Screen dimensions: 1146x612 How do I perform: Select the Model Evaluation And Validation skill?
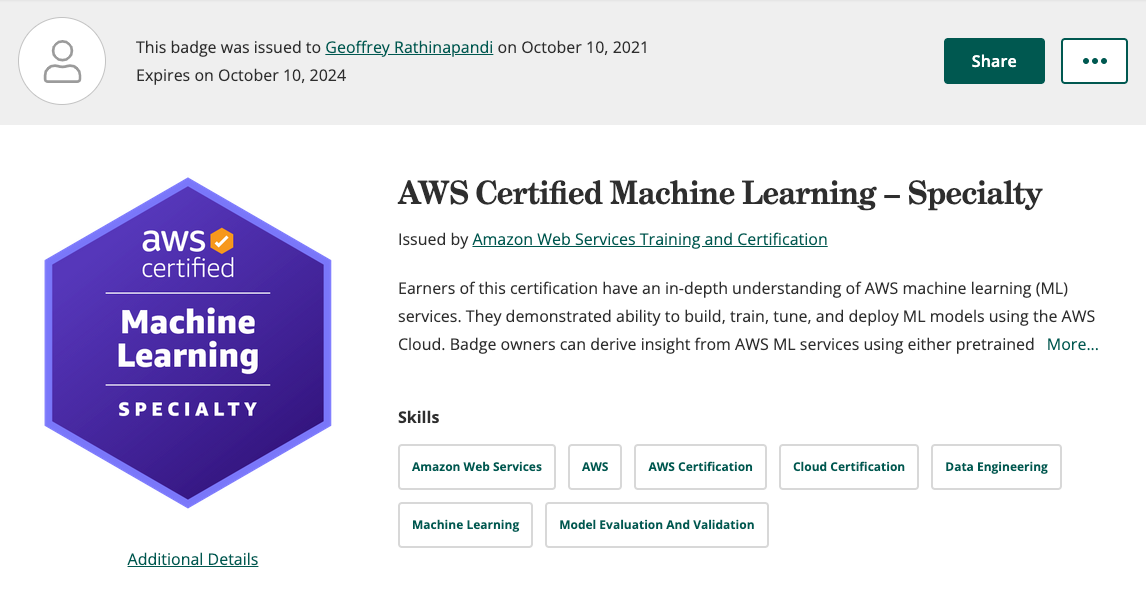pos(656,524)
